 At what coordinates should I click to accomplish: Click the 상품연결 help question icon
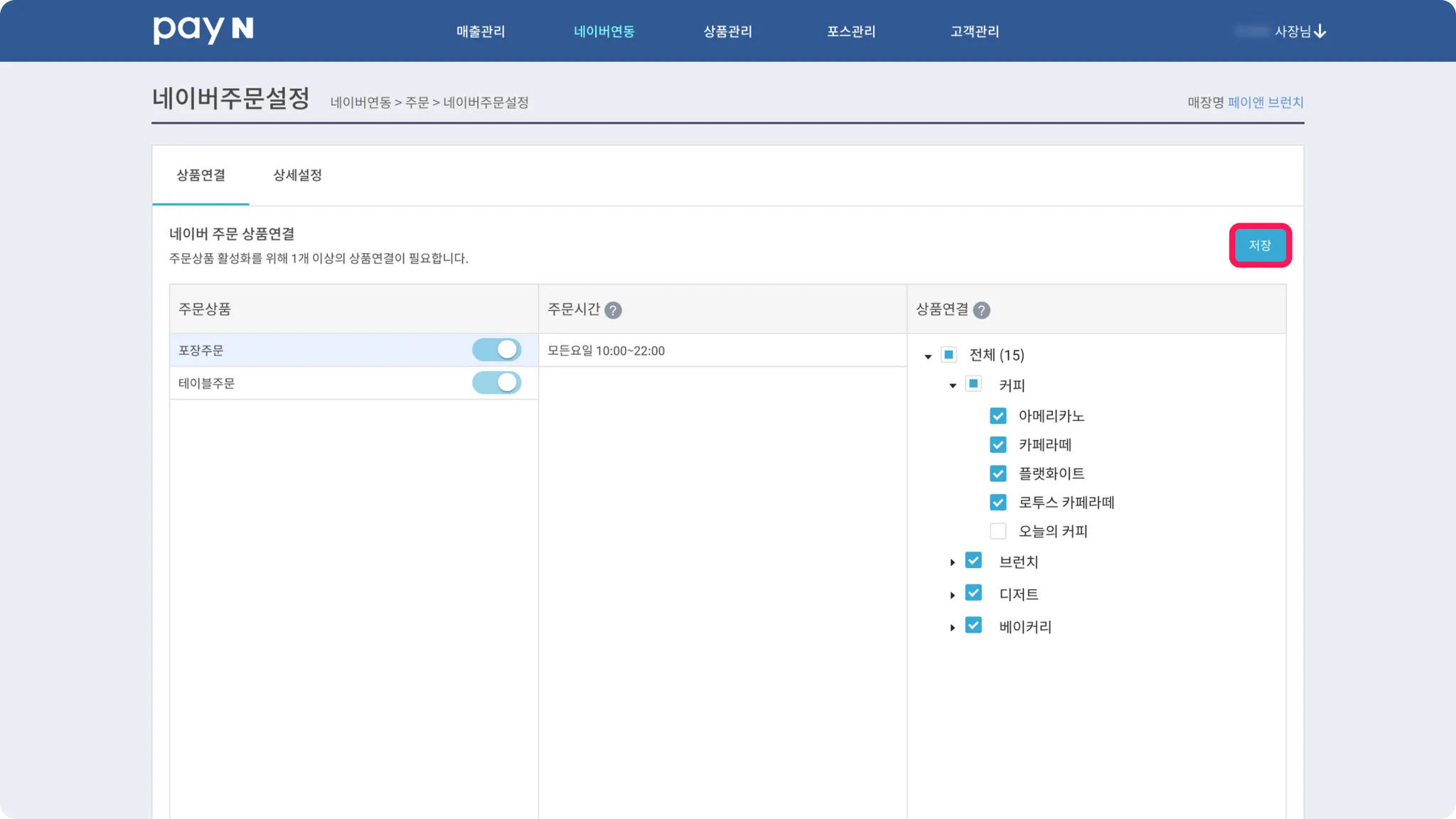pos(981,310)
